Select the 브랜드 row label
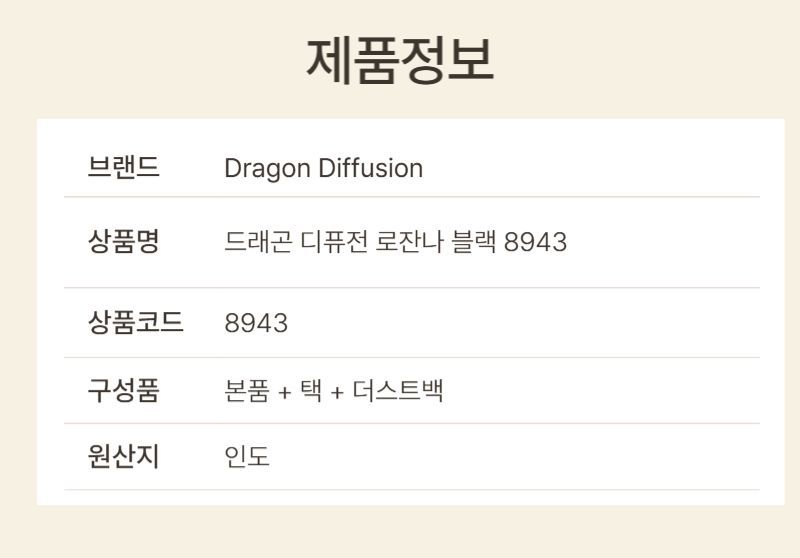Viewport: 800px width, 558px height. pos(123,168)
